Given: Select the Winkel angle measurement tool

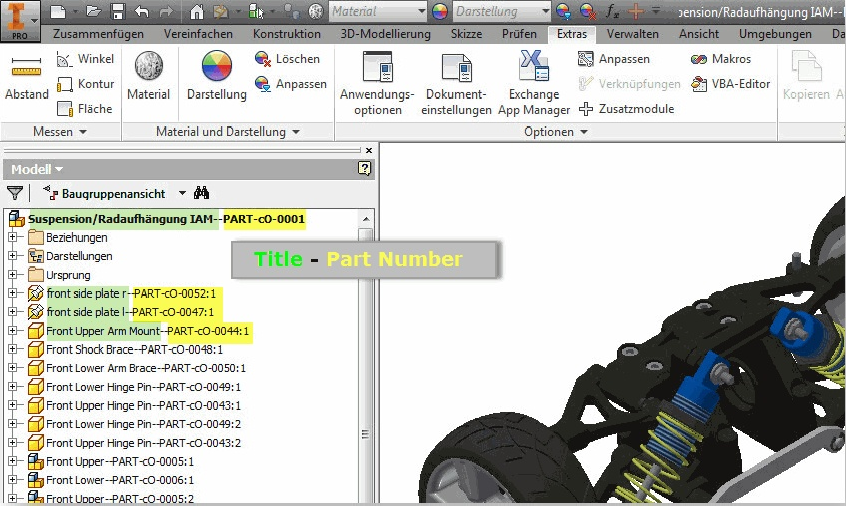Looking at the screenshot, I should point(85,59).
